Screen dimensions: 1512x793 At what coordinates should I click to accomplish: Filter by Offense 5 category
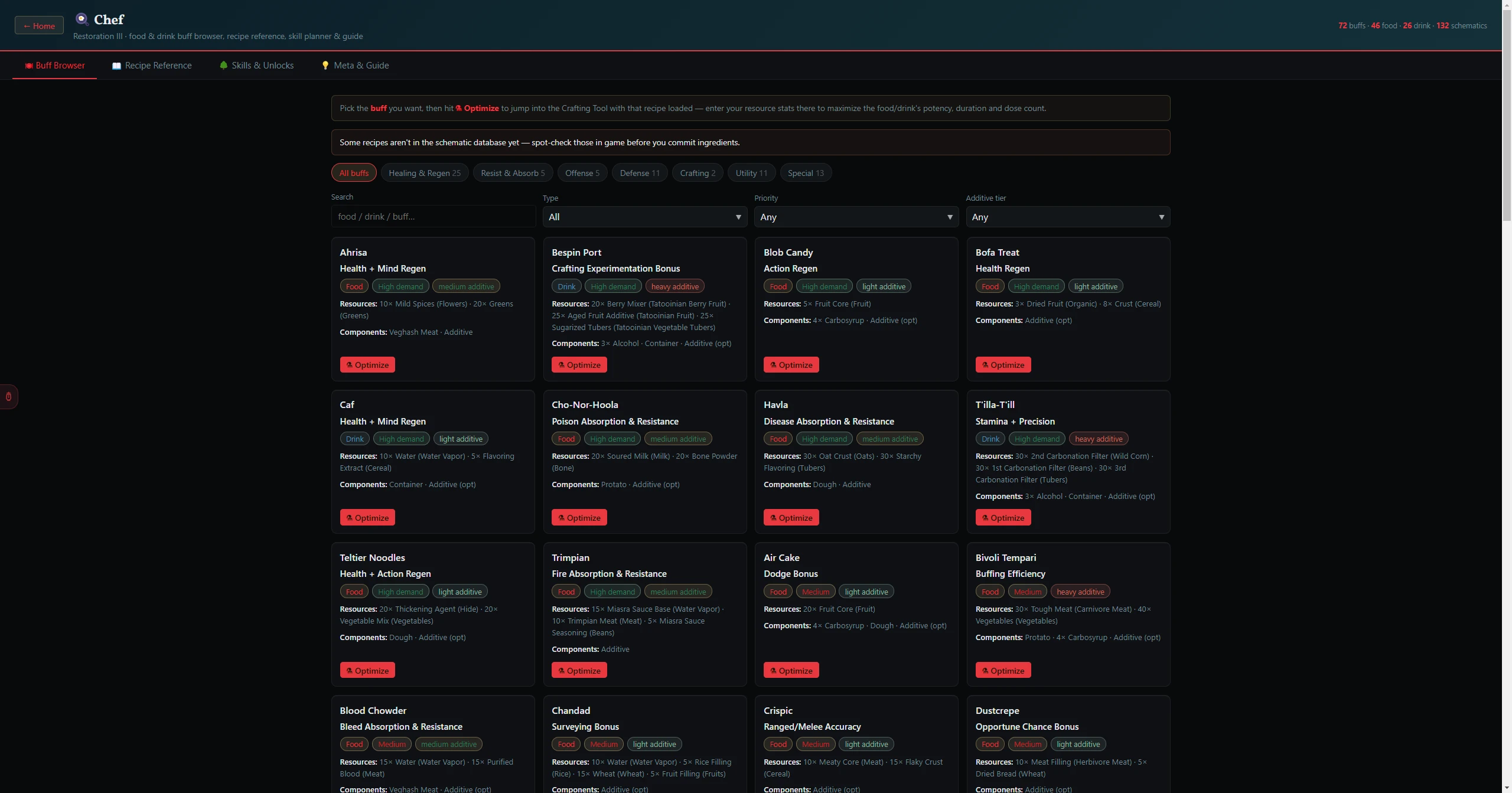(582, 173)
